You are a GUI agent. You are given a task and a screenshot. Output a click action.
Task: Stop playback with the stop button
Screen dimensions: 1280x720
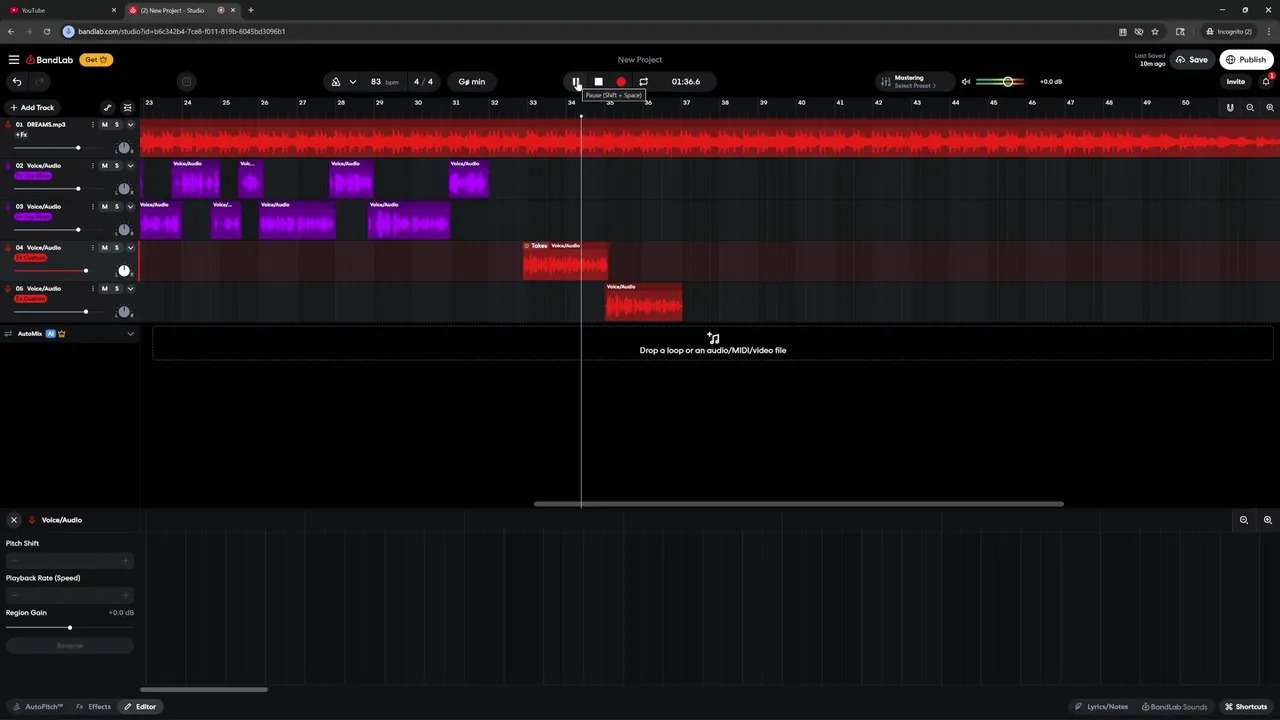[x=598, y=82]
